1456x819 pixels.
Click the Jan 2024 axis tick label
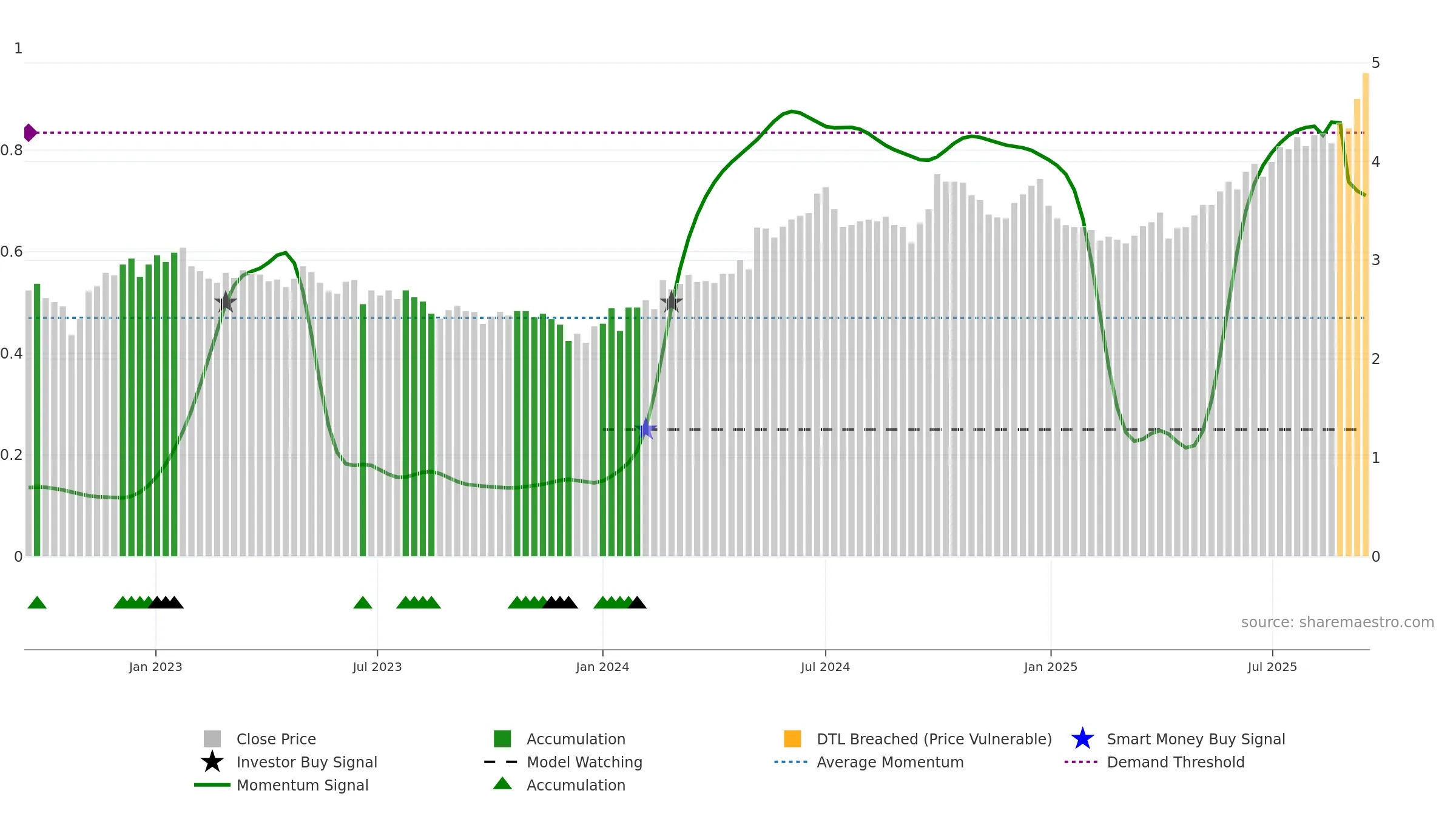point(602,667)
